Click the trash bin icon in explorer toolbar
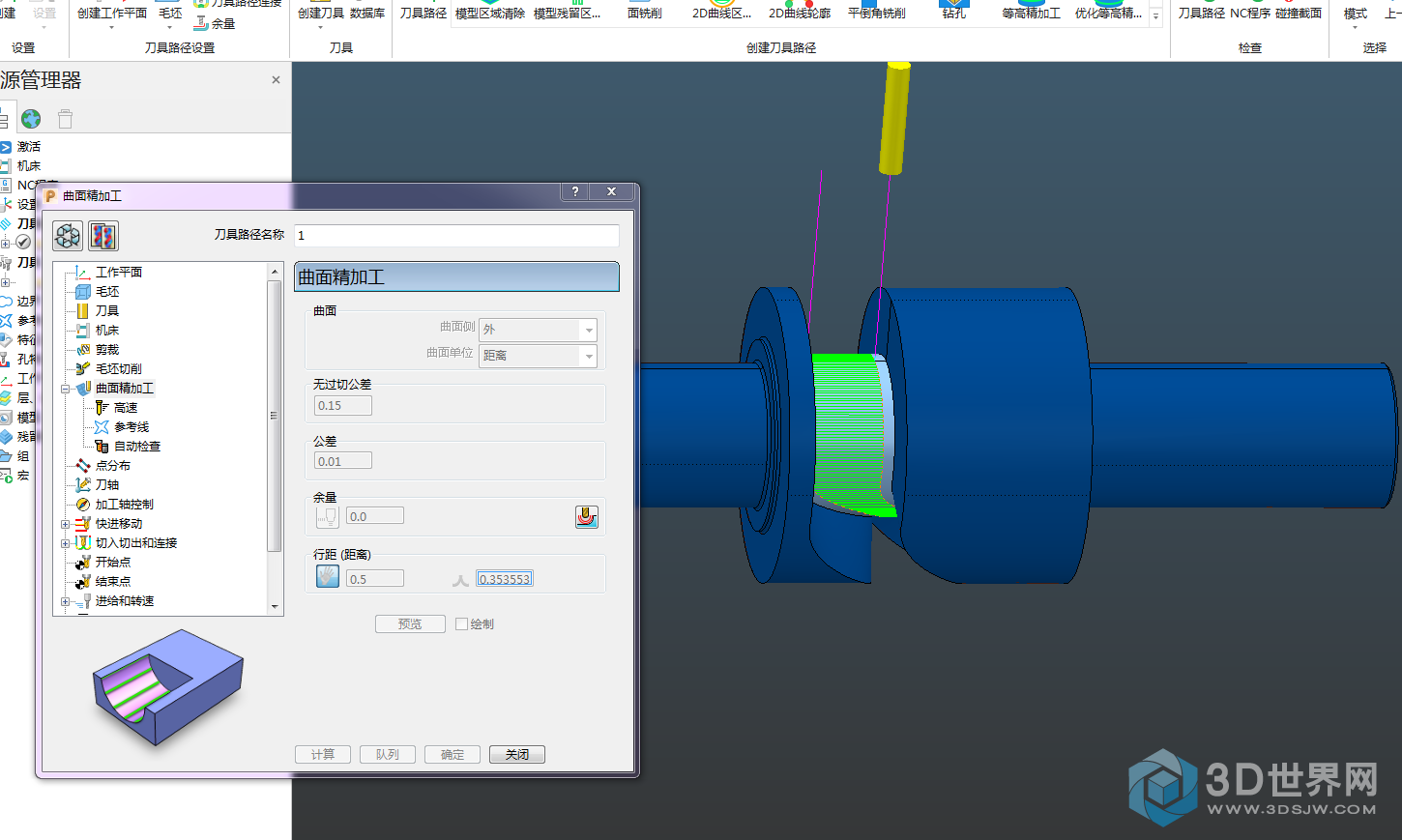The image size is (1402, 840). tap(65, 119)
